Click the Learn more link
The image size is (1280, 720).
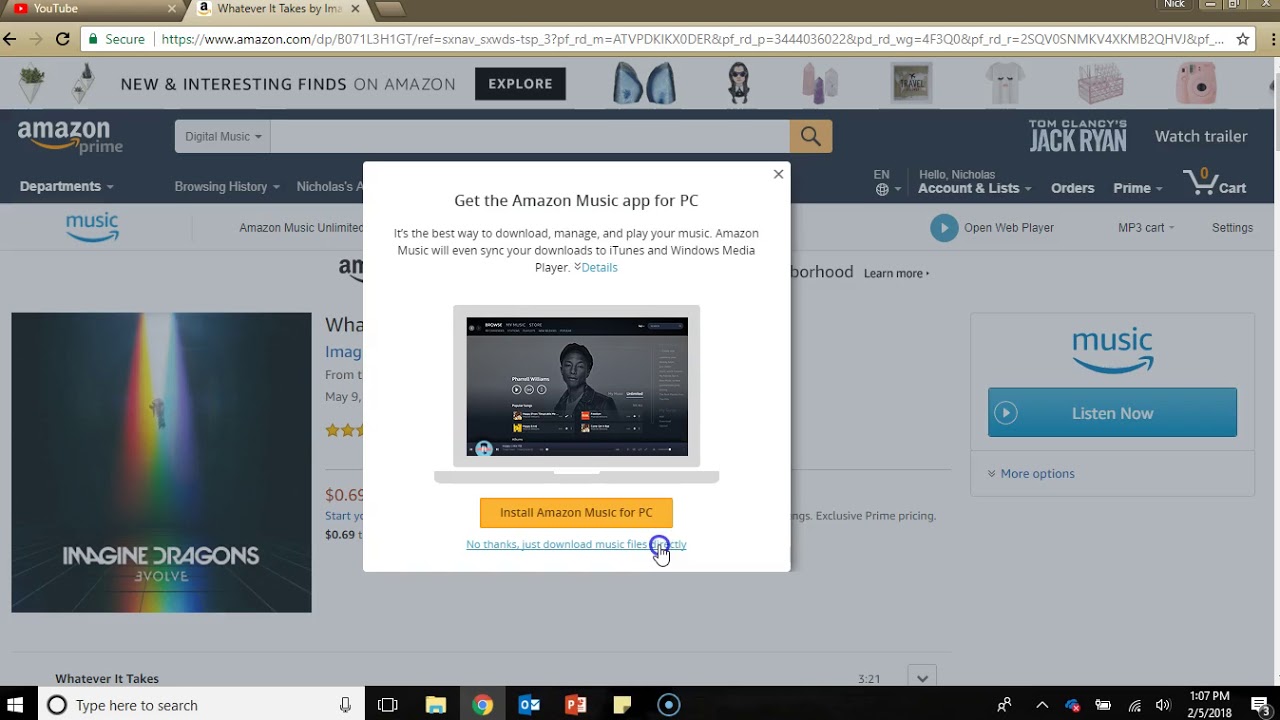tap(896, 273)
